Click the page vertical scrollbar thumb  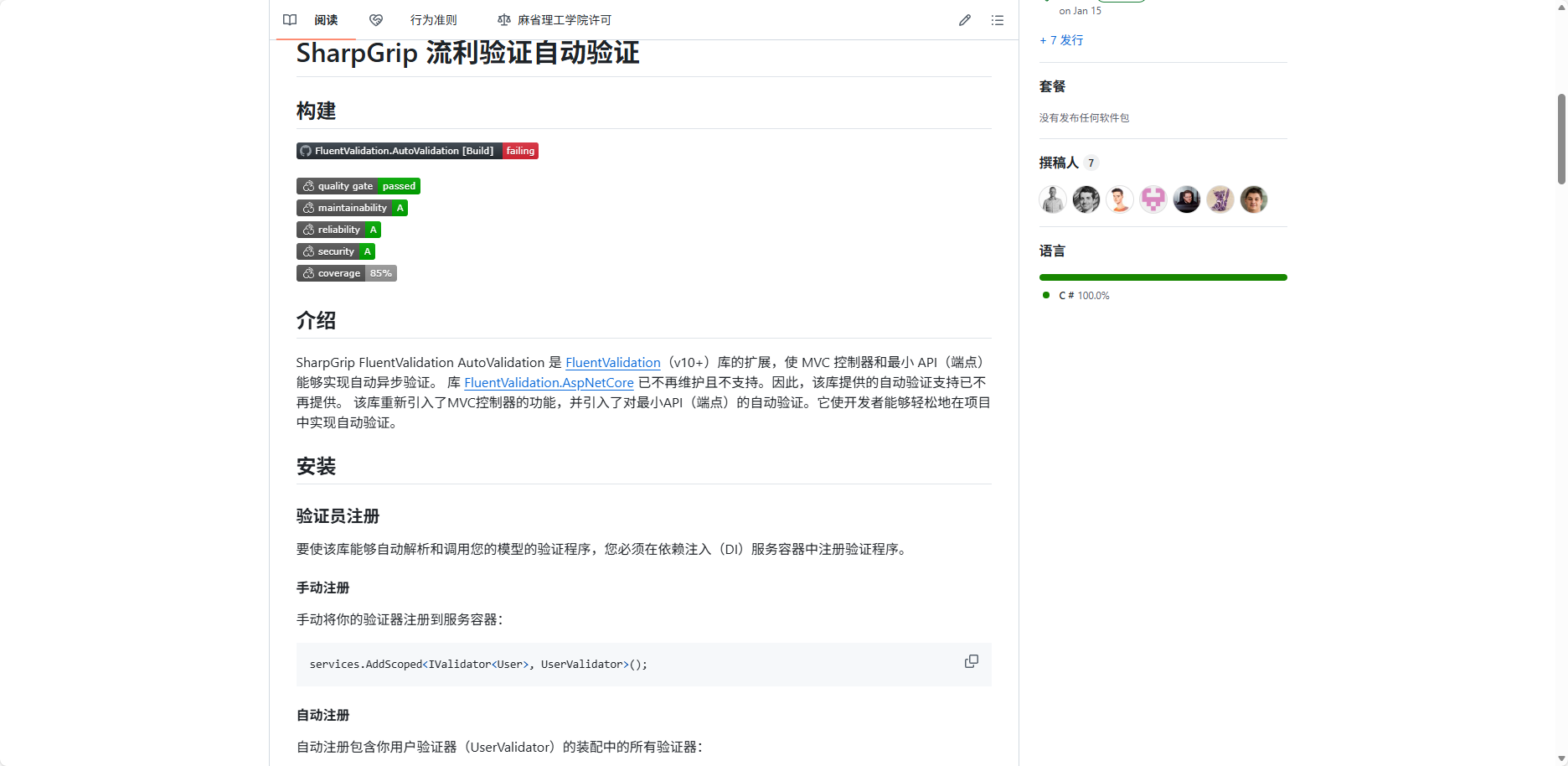[x=1561, y=138]
